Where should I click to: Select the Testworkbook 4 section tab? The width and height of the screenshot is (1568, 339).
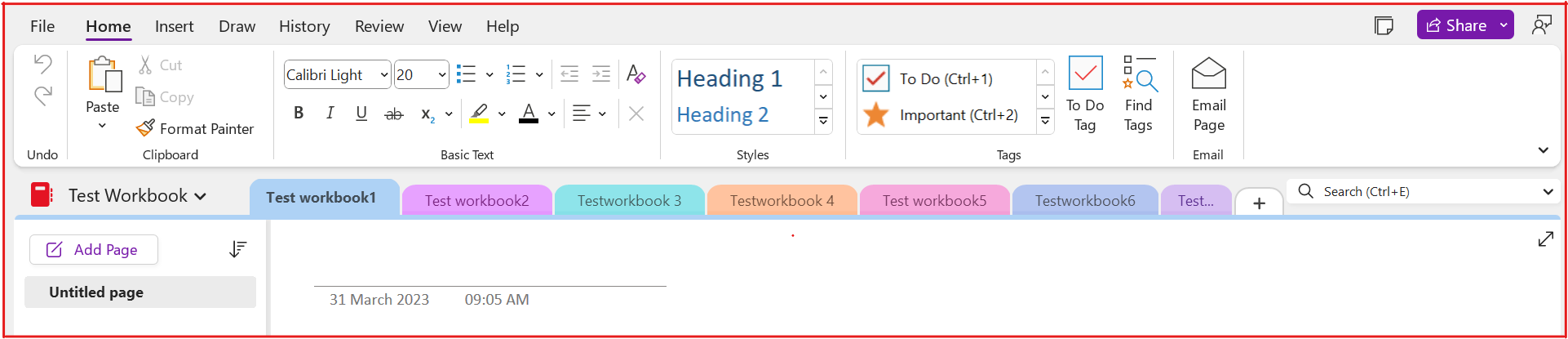click(782, 200)
